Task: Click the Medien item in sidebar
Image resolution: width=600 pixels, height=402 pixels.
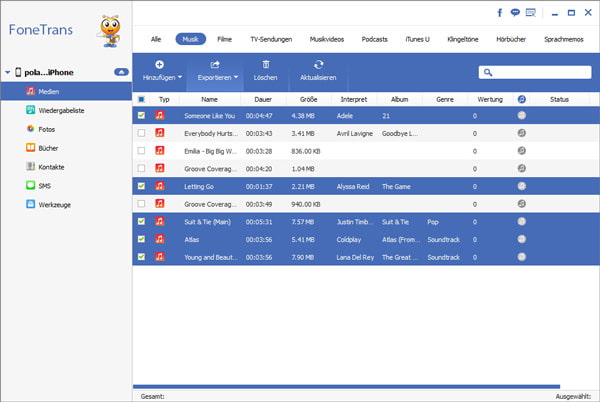Action: pyautogui.click(x=67, y=91)
